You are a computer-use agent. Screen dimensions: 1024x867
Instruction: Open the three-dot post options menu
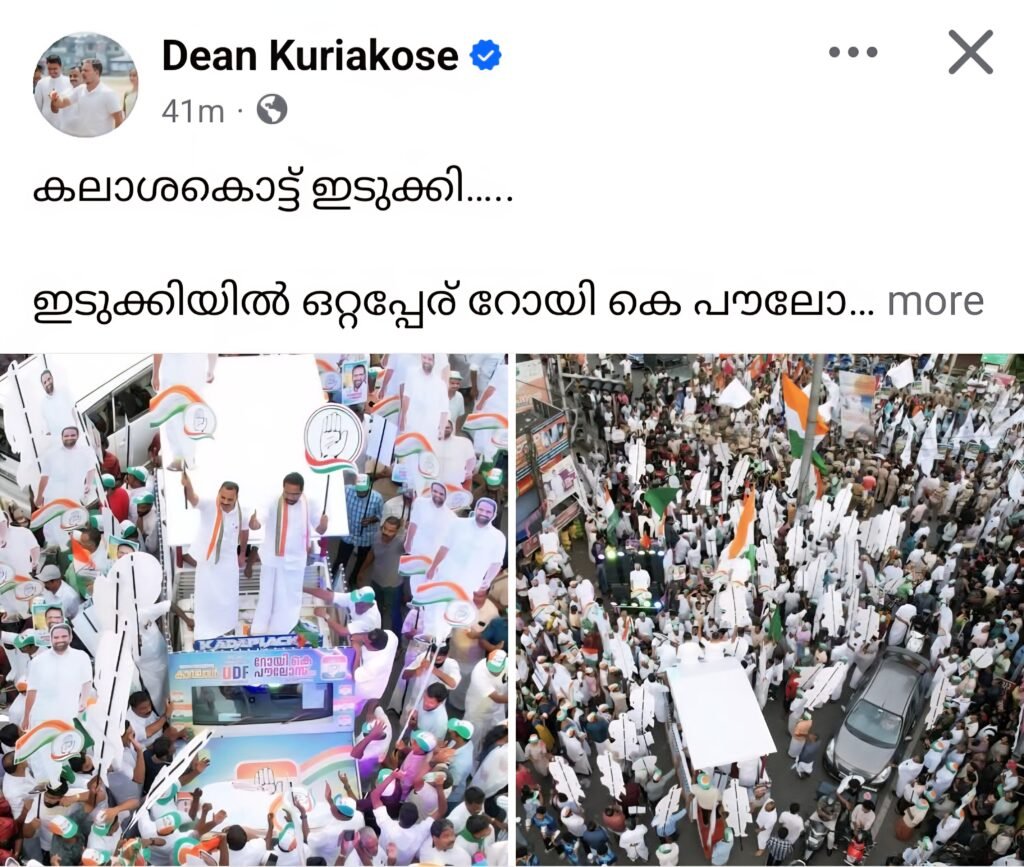[853, 52]
